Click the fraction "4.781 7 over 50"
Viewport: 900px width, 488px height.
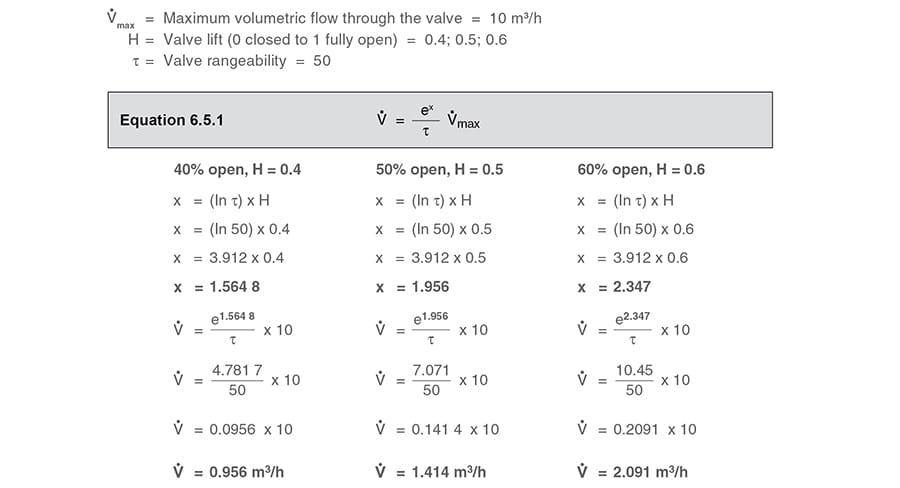(236, 380)
